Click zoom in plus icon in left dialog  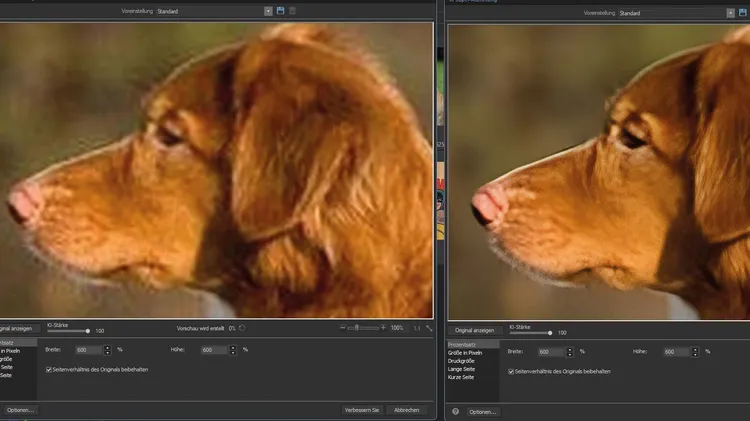[x=384, y=328]
